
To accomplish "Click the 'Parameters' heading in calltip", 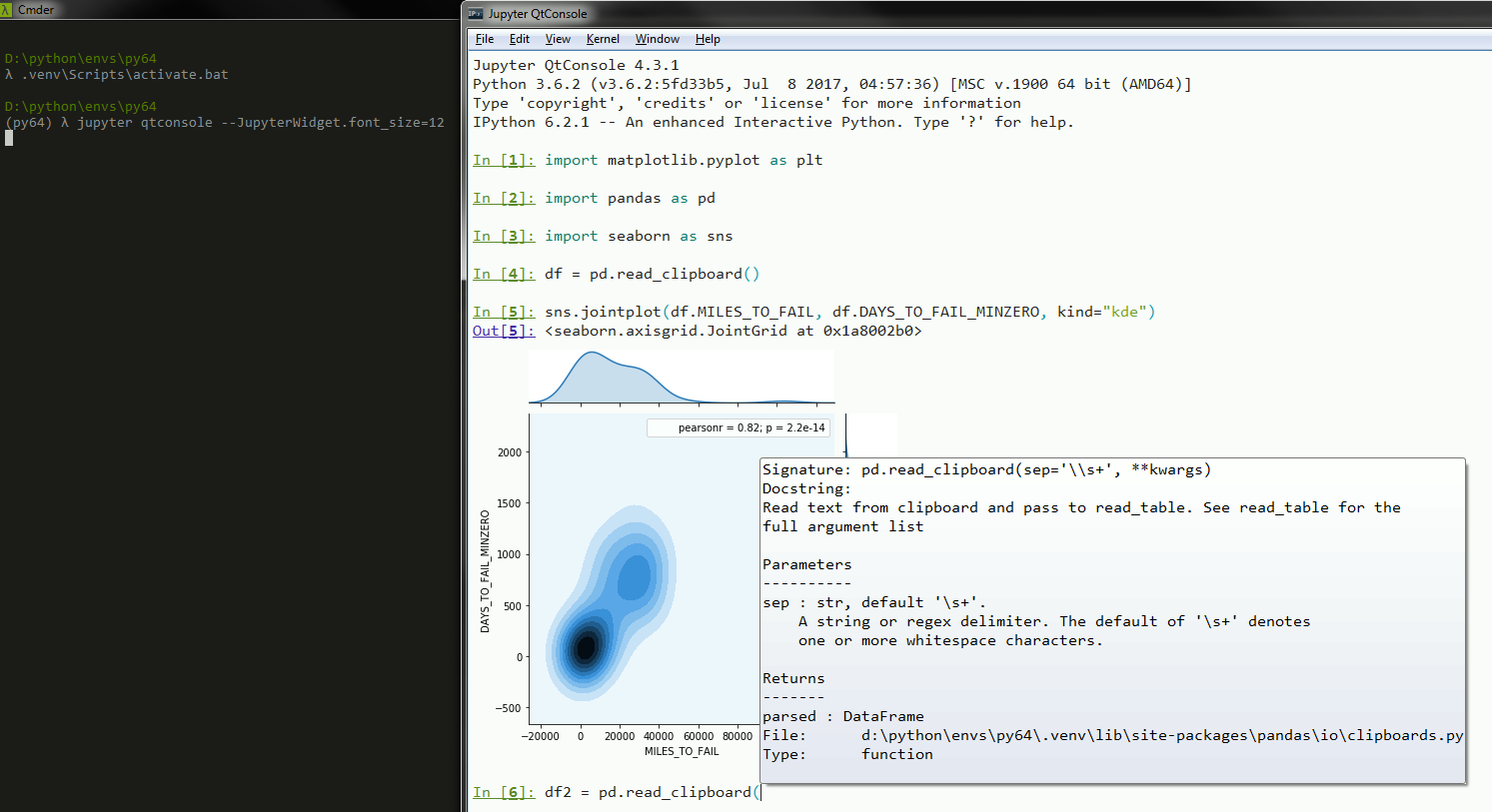I will (806, 564).
